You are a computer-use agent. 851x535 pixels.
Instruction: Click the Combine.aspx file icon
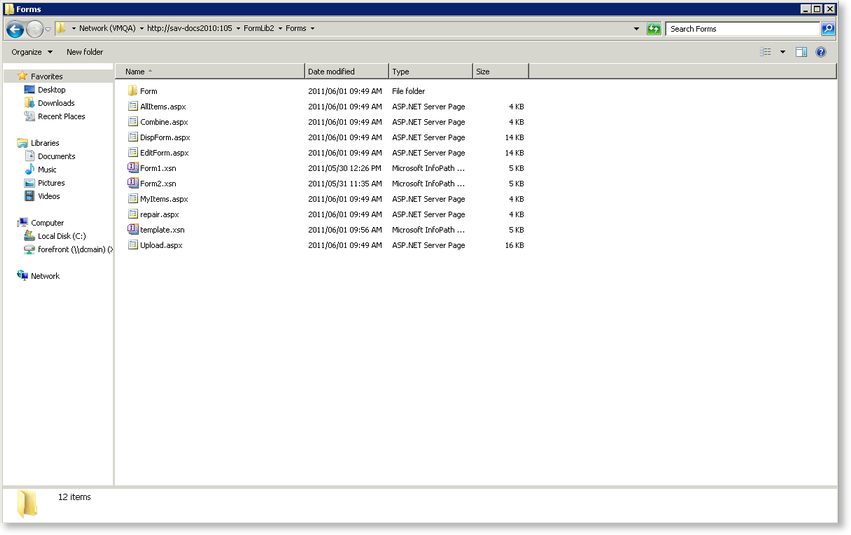(132, 122)
